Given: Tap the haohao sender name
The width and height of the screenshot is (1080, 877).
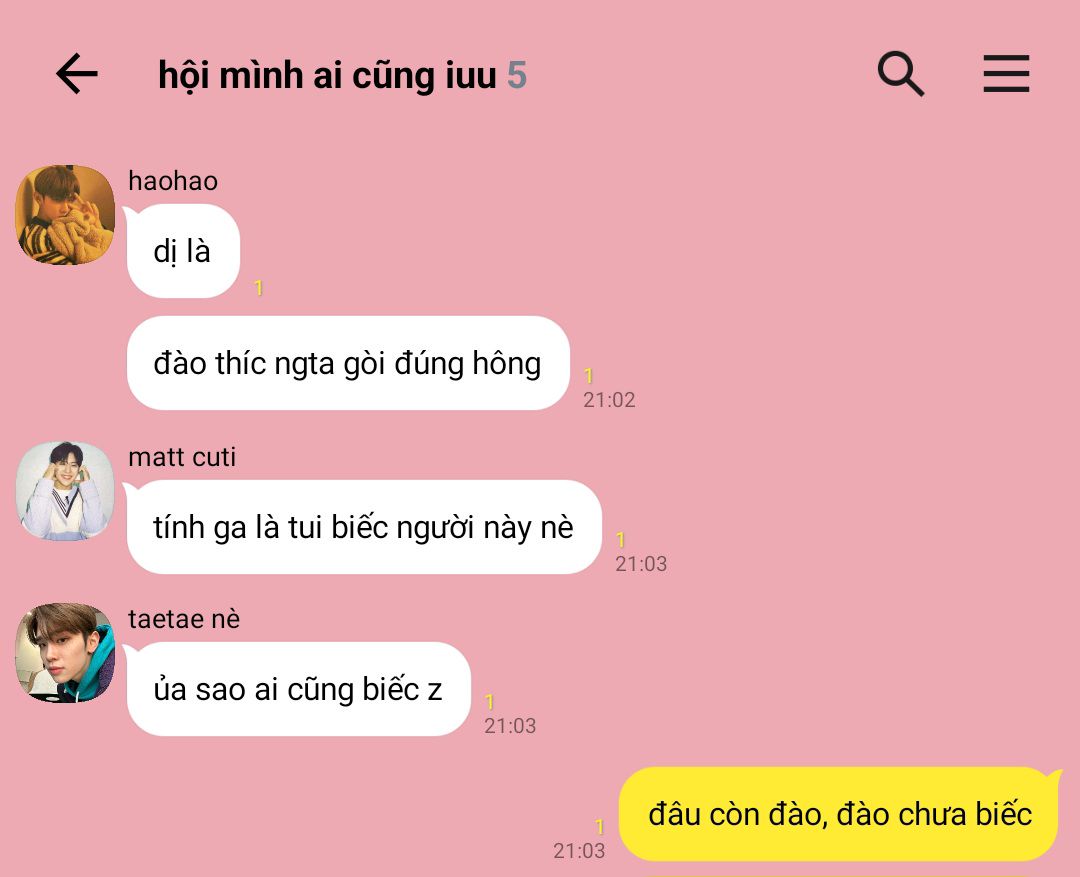Looking at the screenshot, I should [x=173, y=181].
